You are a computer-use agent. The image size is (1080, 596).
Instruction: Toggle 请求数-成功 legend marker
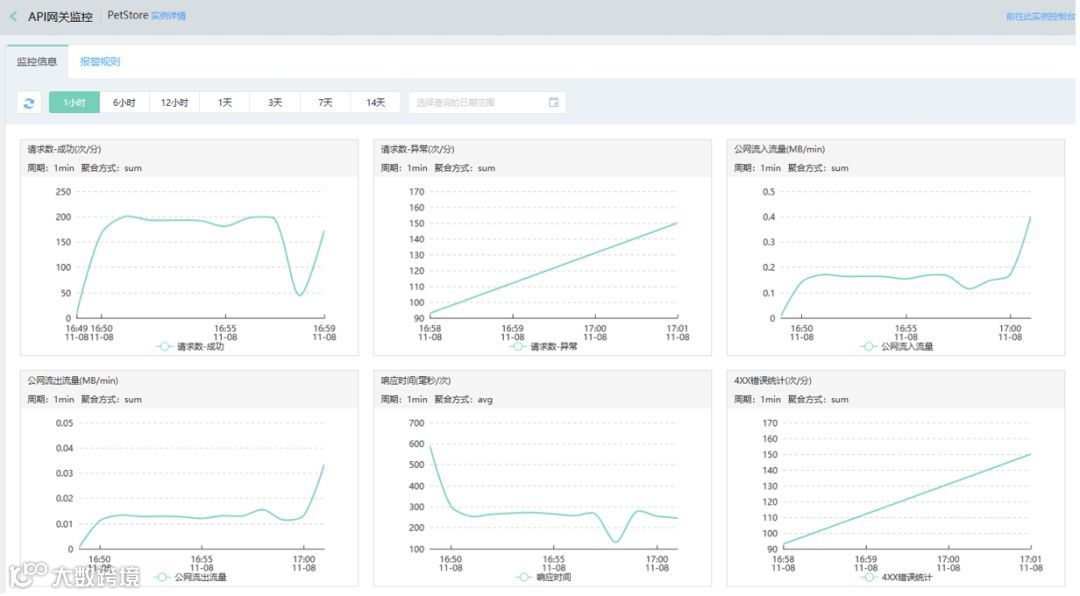pyautogui.click(x=163, y=347)
